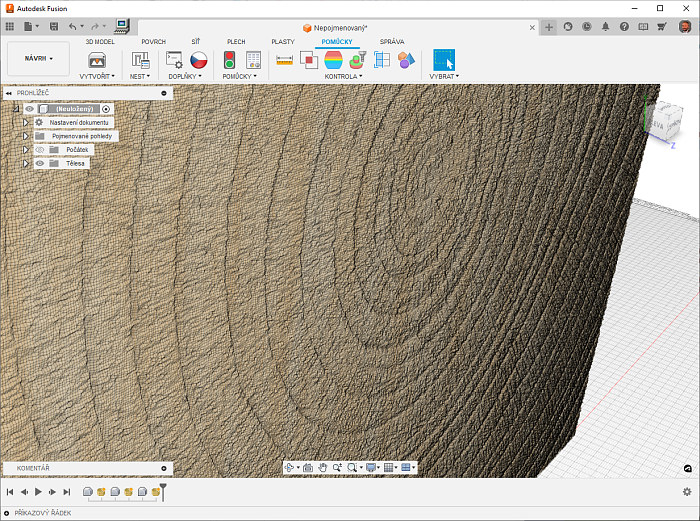The image size is (700, 521).
Task: Open the VYTVOŘIT dropdown menu
Action: pyautogui.click(x=97, y=76)
